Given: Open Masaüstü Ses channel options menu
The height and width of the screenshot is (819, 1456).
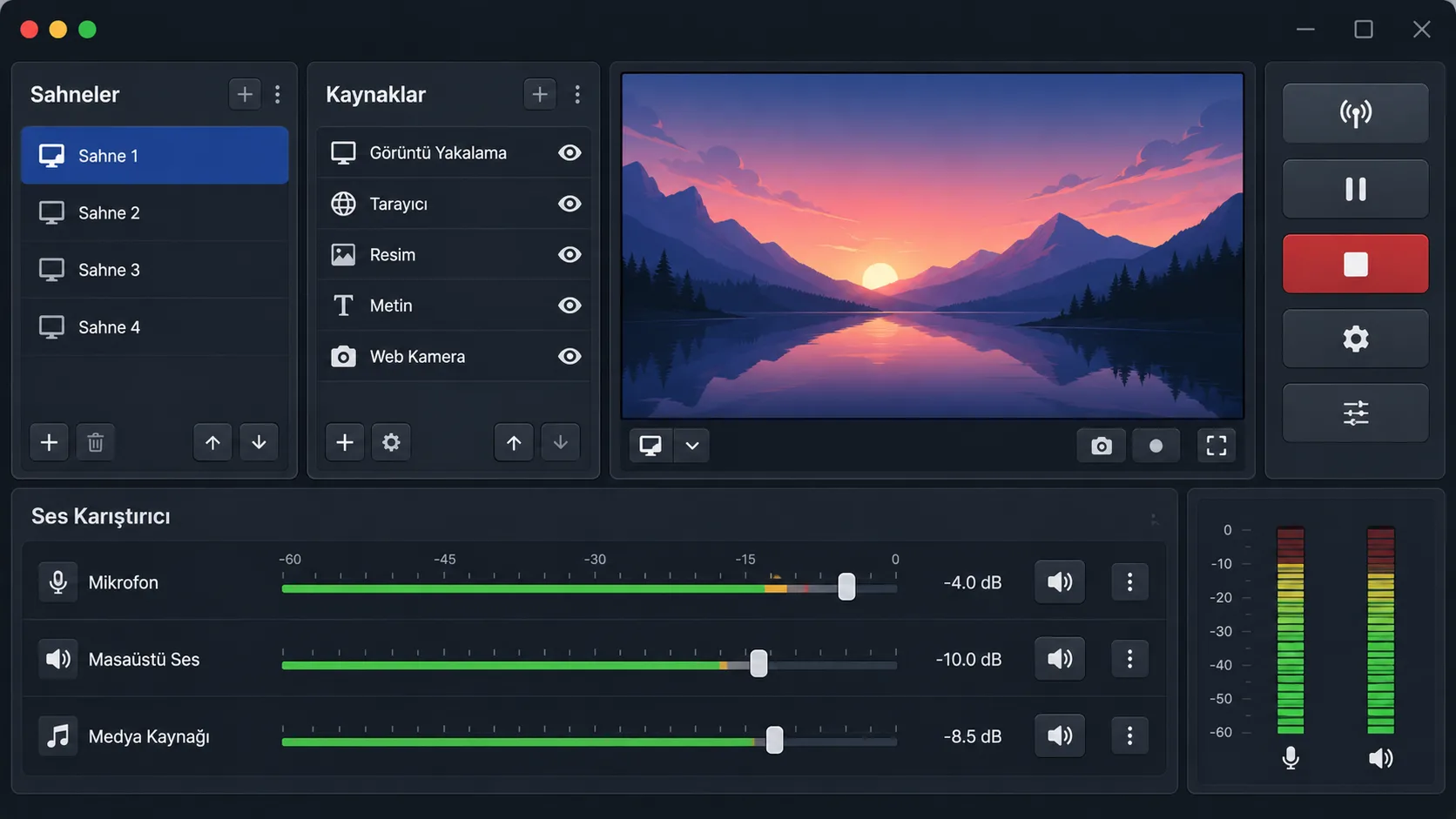Looking at the screenshot, I should [1129, 659].
